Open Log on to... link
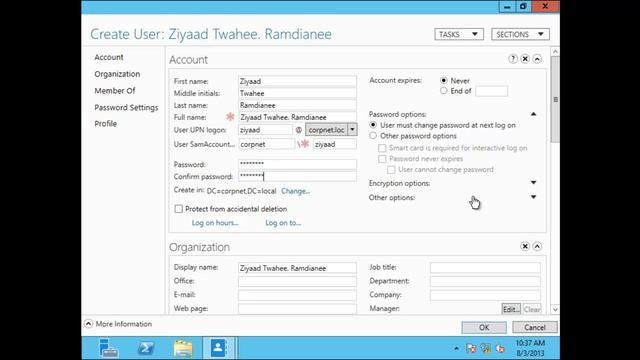 pos(283,223)
